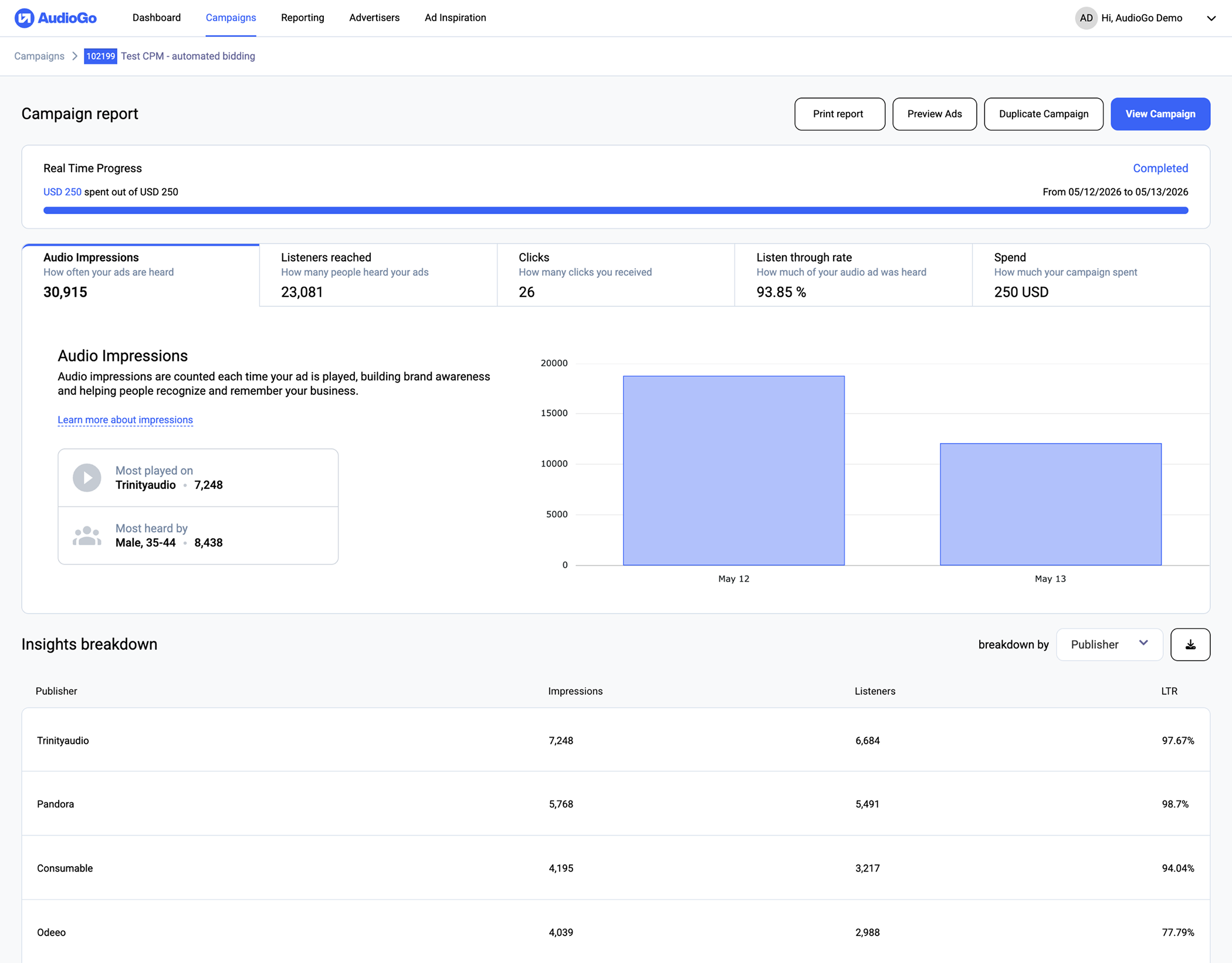Click the Most heard by people icon
This screenshot has width=1232, height=963.
87,536
